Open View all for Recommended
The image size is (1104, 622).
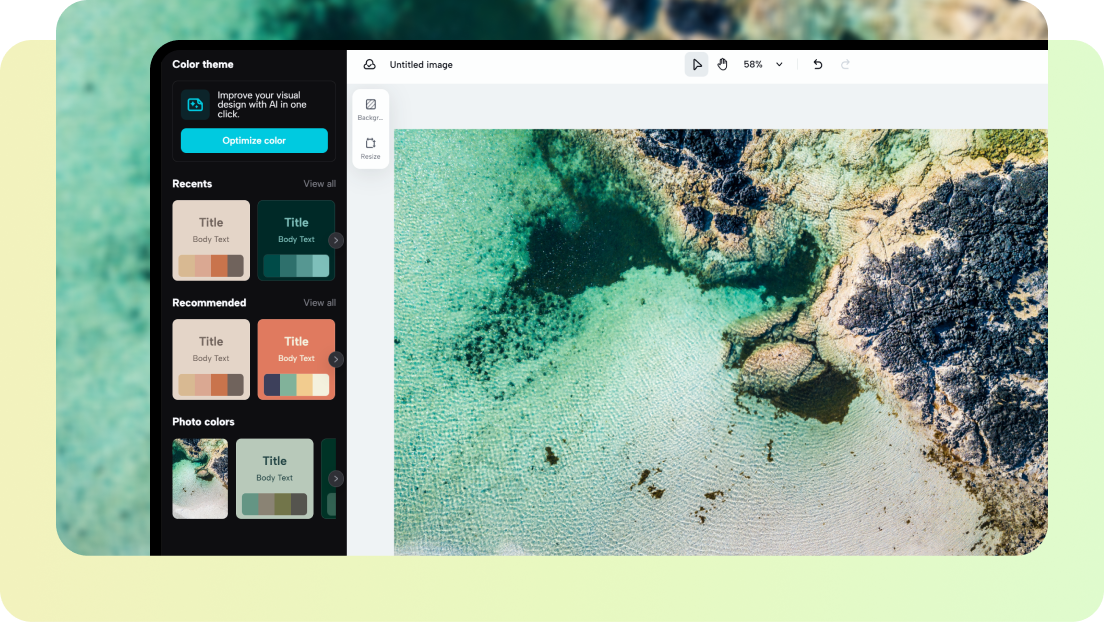(x=320, y=302)
